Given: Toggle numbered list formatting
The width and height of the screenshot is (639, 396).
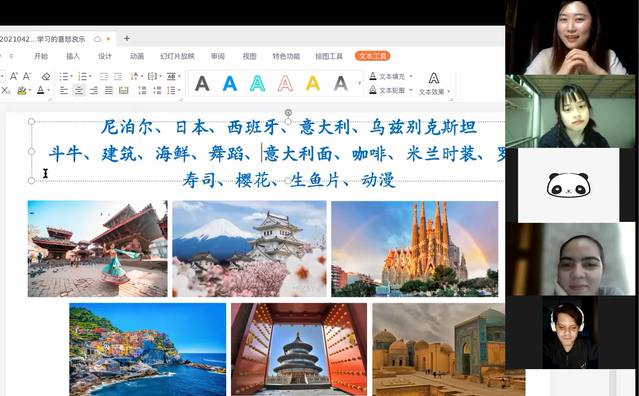Looking at the screenshot, I should (x=83, y=76).
